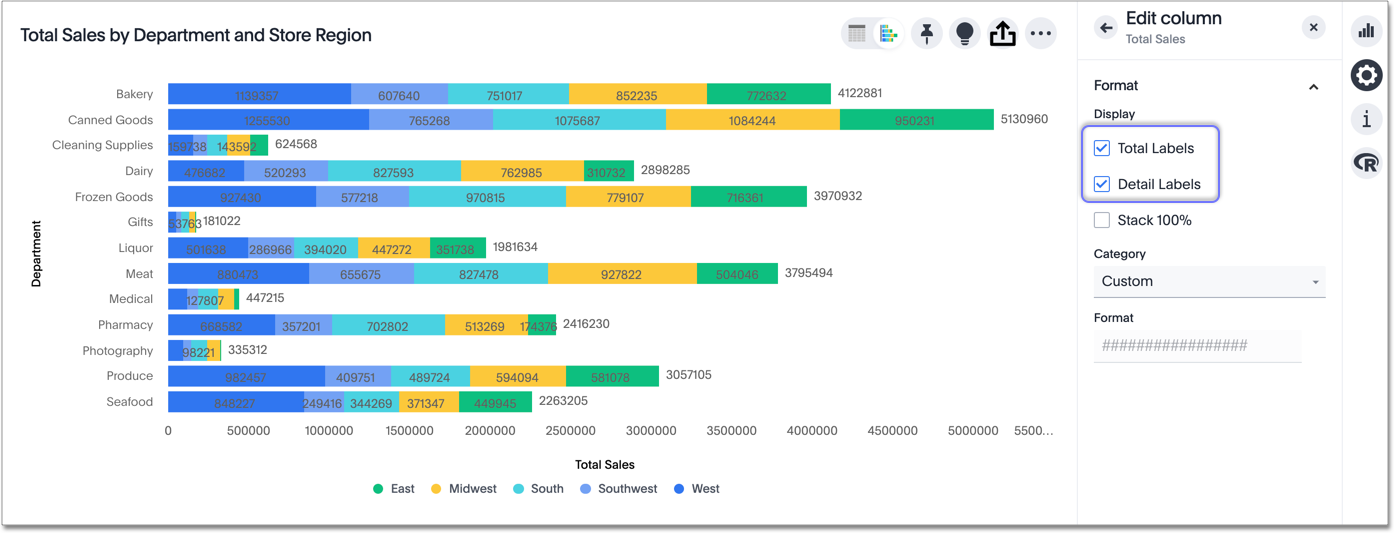Open the lightbulb insights icon
This screenshot has height=533, width=1394.
964,34
